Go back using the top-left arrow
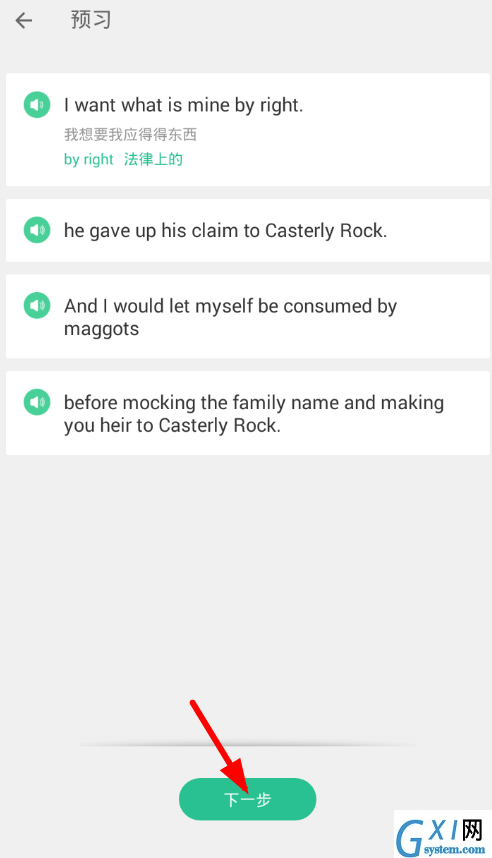Image resolution: width=492 pixels, height=858 pixels. tap(24, 21)
